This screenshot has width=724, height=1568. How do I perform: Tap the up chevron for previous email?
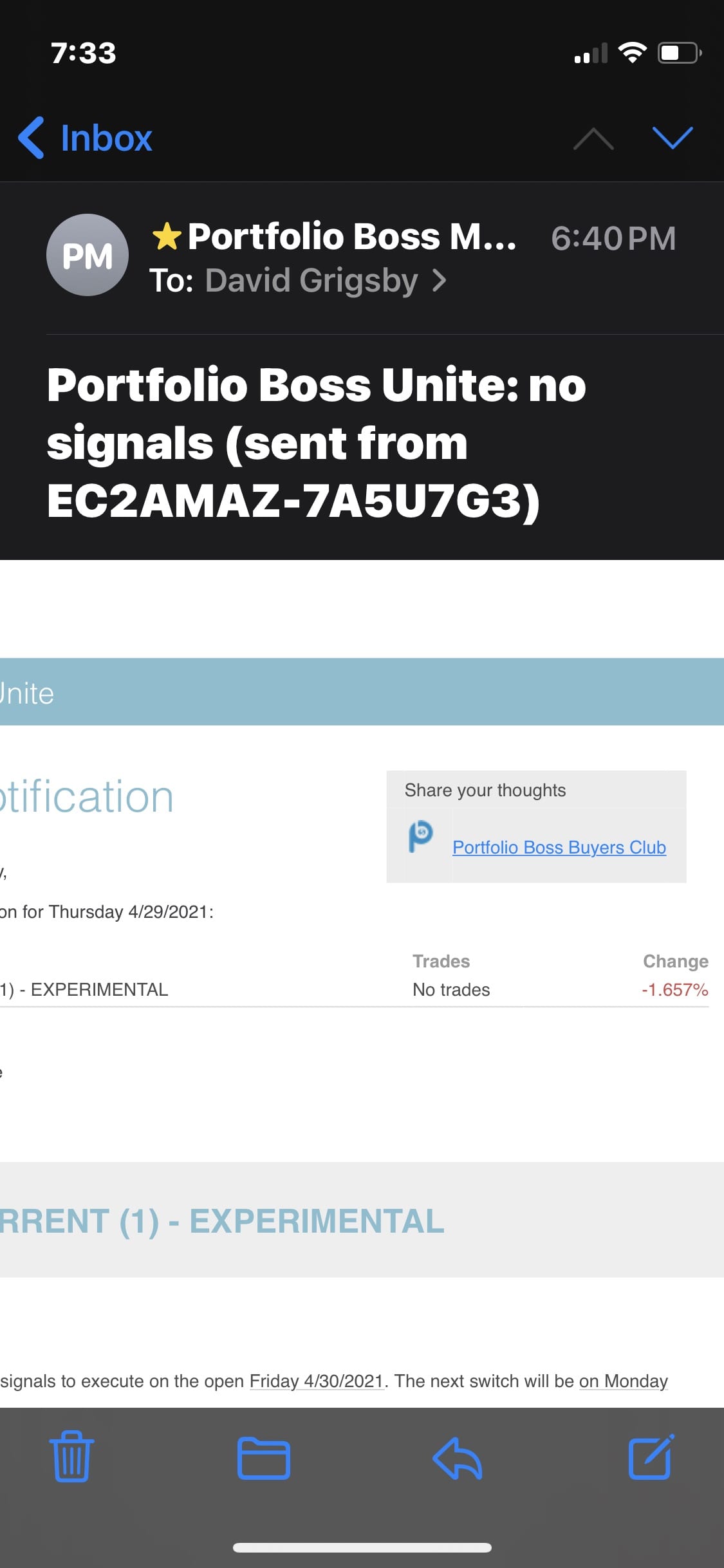pyautogui.click(x=593, y=138)
